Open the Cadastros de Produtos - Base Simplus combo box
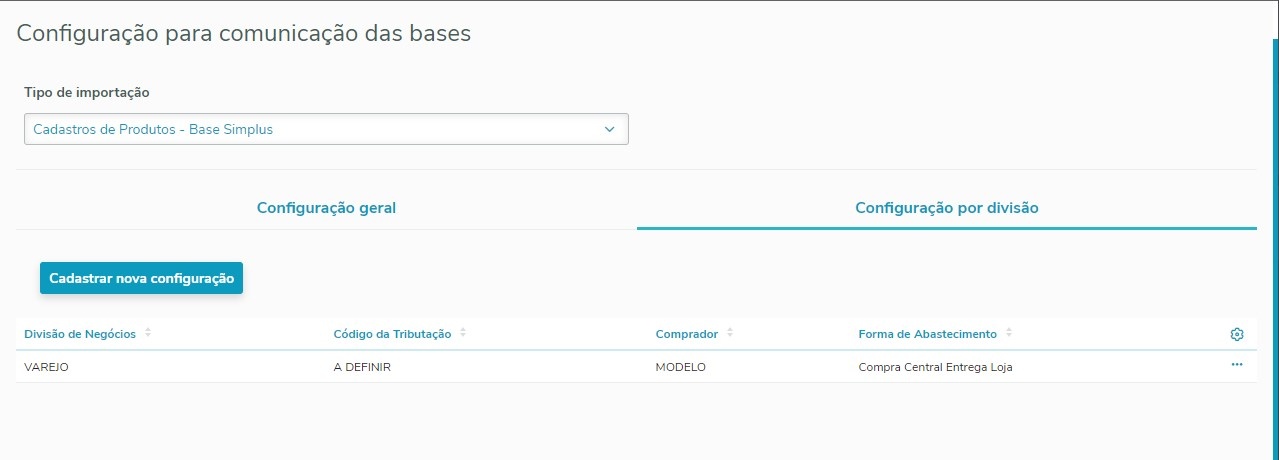This screenshot has width=1279, height=460. pos(326,129)
